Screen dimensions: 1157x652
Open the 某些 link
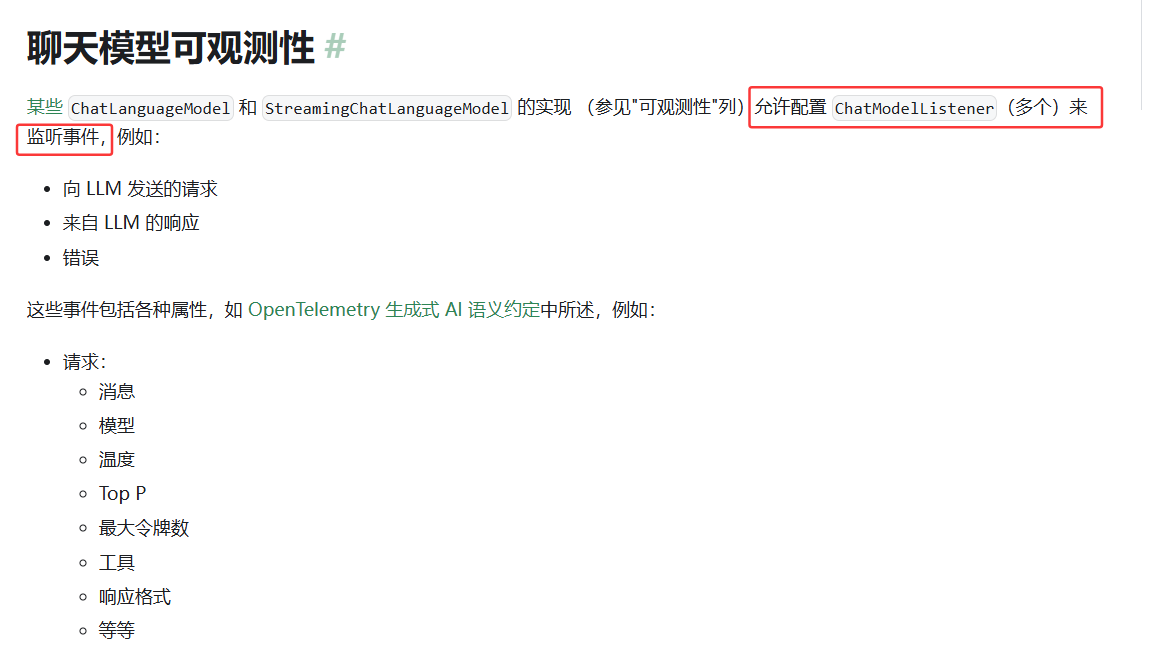point(44,108)
